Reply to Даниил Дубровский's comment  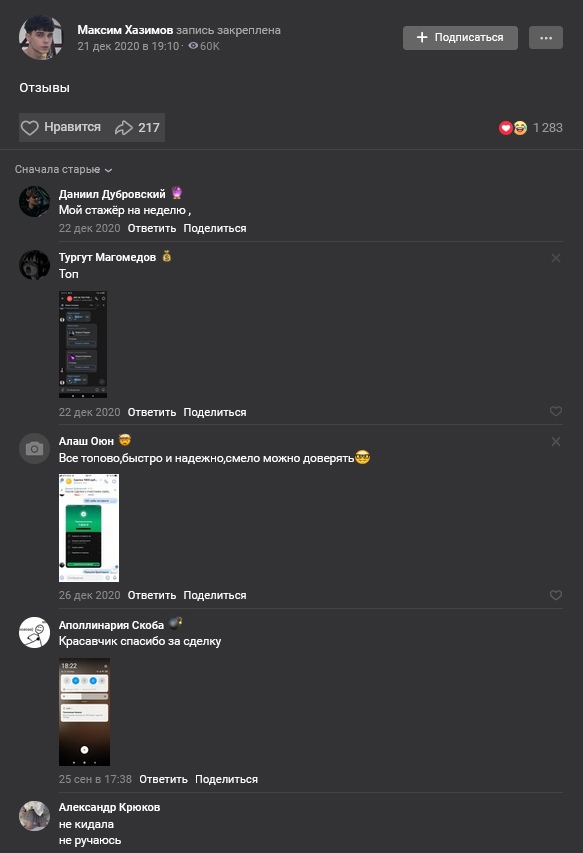pyautogui.click(x=152, y=228)
